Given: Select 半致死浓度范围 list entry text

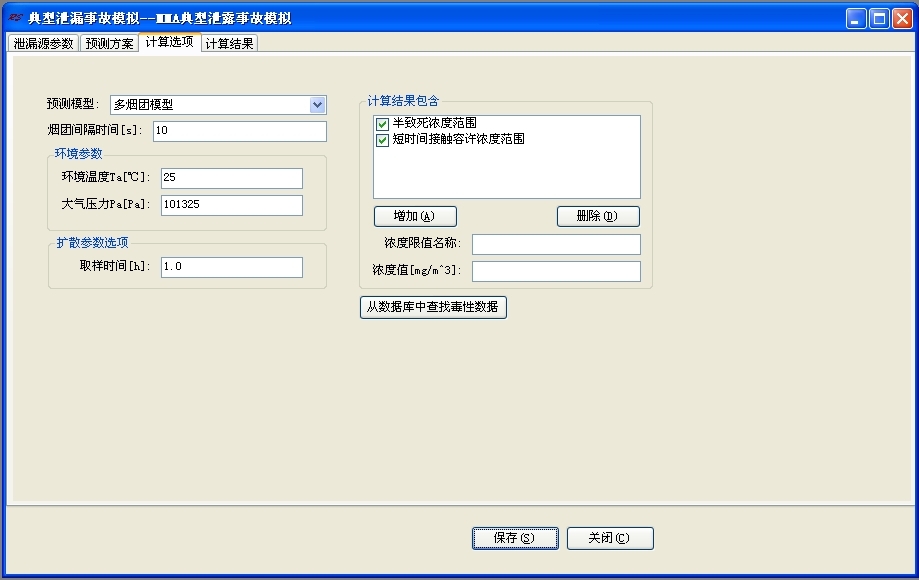Looking at the screenshot, I should [x=434, y=123].
